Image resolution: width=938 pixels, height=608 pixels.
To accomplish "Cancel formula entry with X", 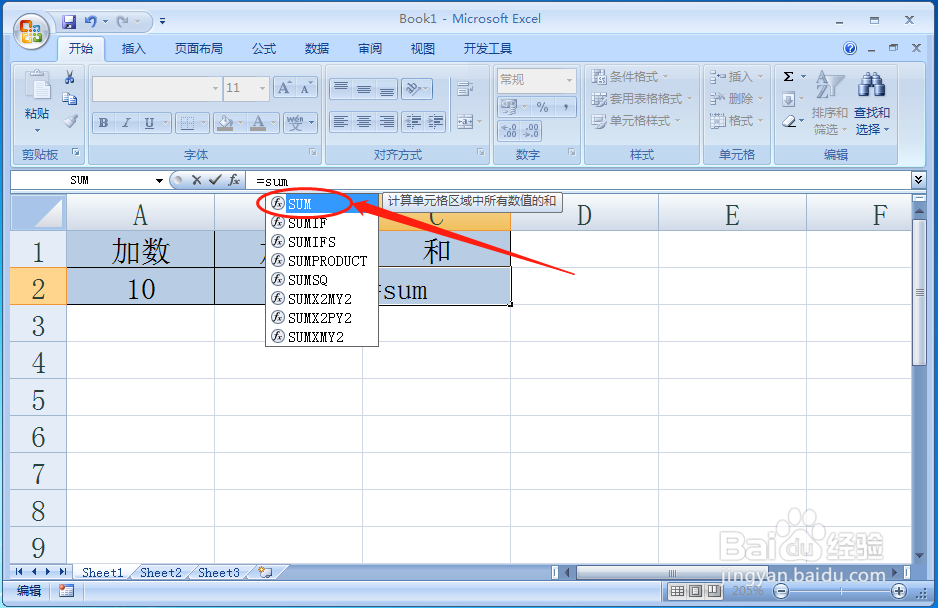I will (x=196, y=180).
